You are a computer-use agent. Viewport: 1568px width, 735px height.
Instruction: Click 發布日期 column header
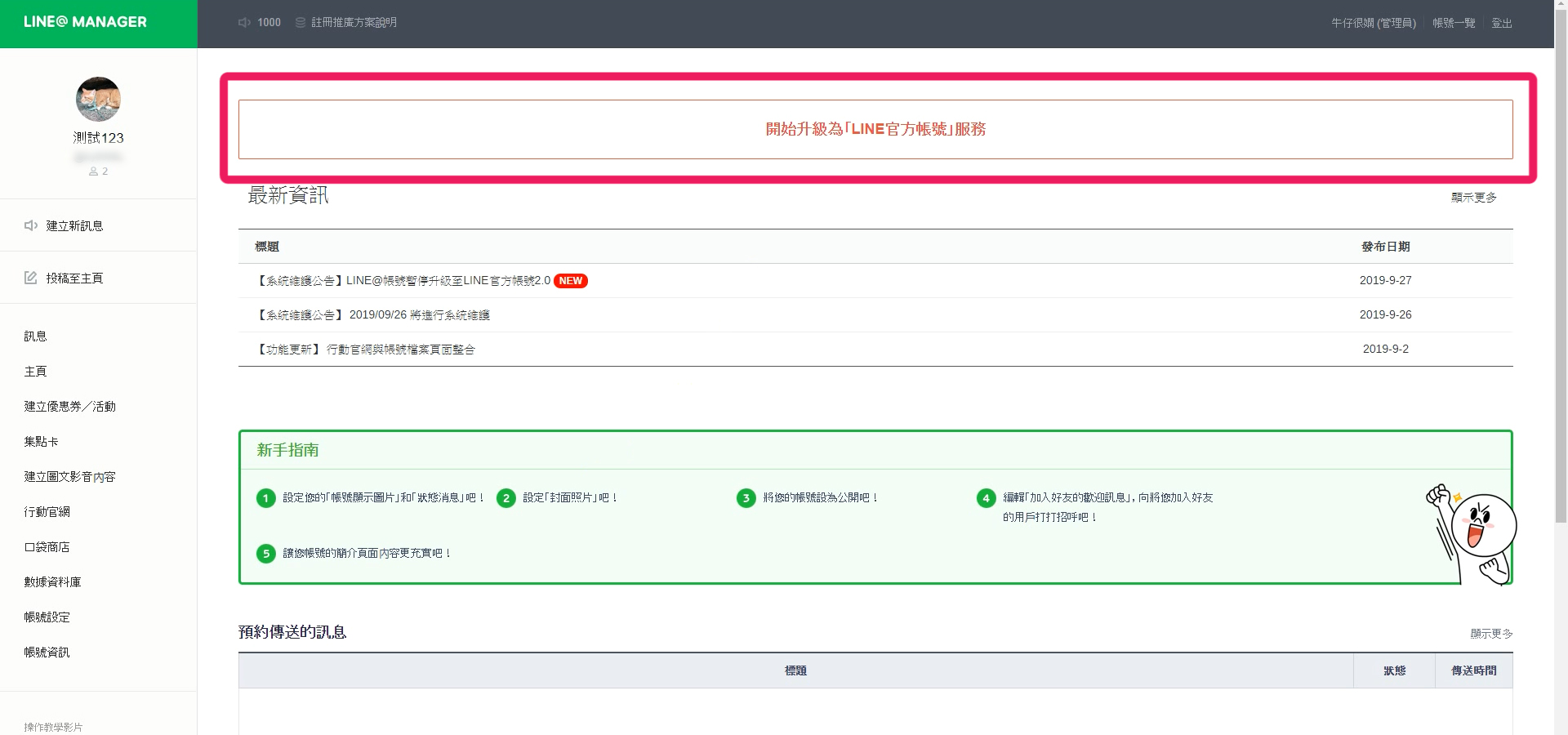tap(1385, 246)
